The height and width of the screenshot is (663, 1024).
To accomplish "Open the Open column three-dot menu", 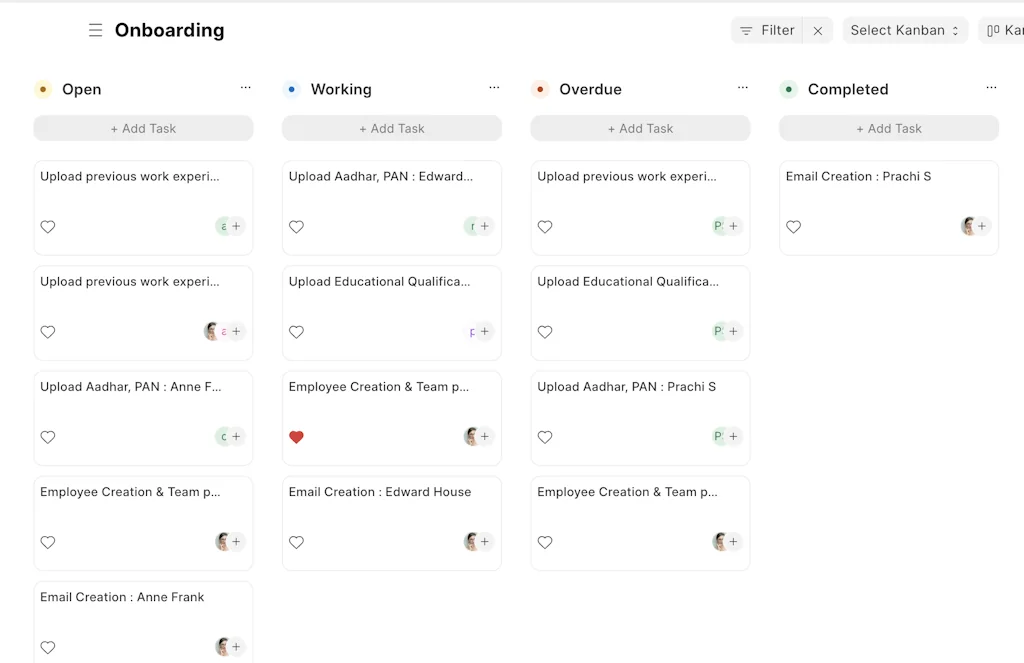I will tap(246, 88).
